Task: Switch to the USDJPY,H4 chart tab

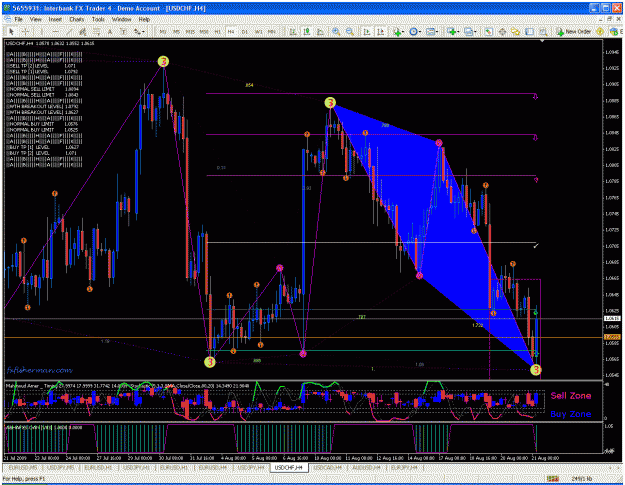Action: 251,467
